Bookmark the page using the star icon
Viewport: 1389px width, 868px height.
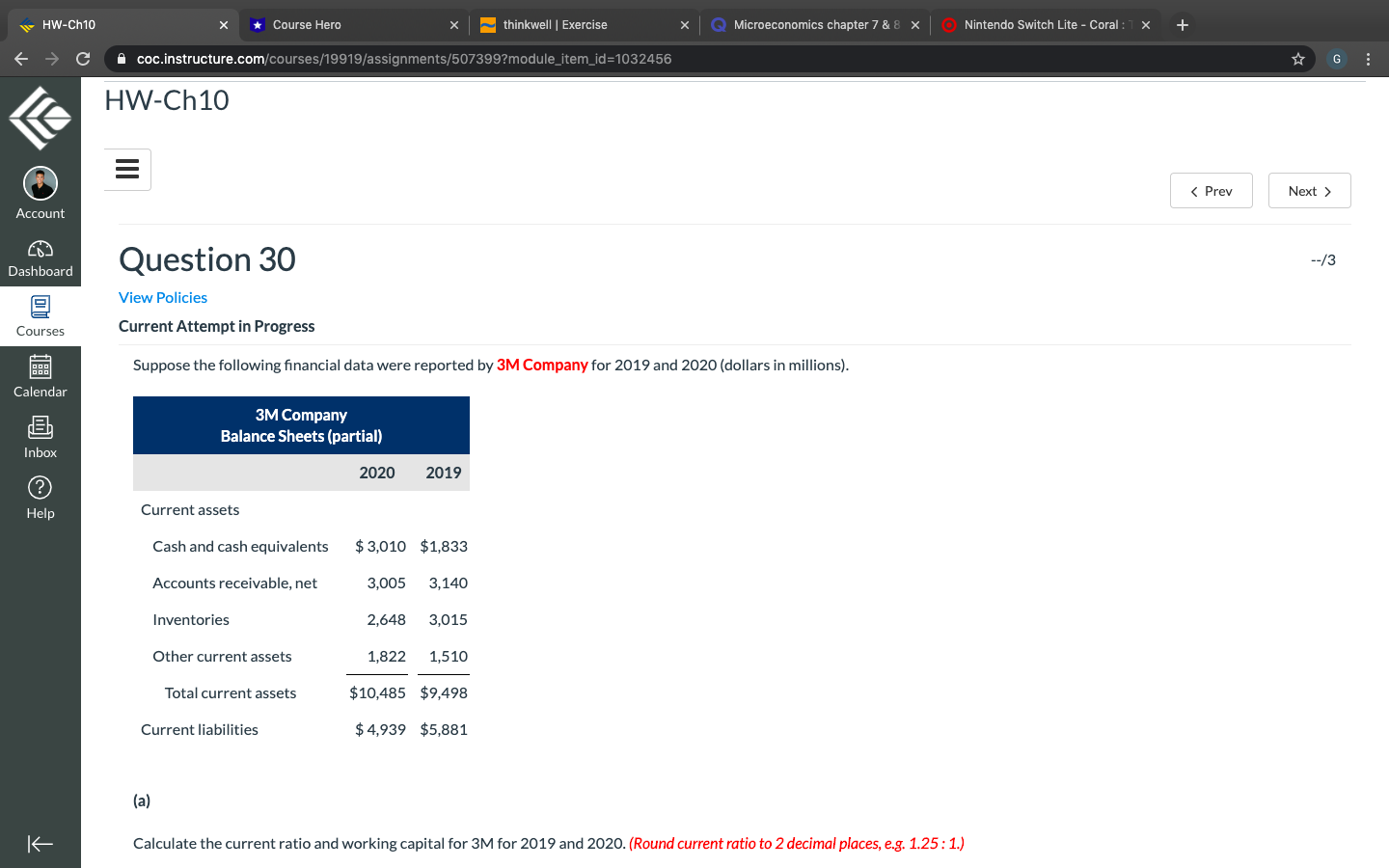(1297, 59)
